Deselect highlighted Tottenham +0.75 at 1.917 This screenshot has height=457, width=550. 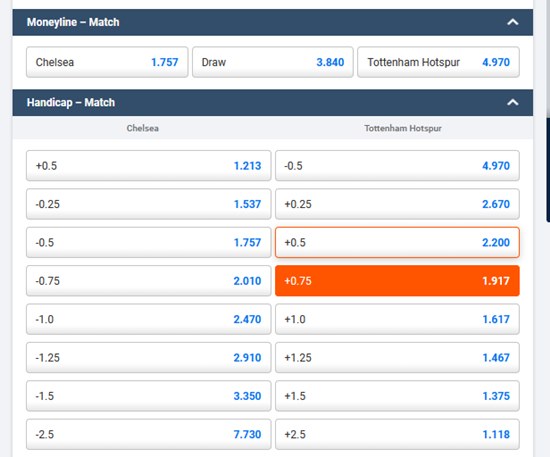[x=397, y=281]
